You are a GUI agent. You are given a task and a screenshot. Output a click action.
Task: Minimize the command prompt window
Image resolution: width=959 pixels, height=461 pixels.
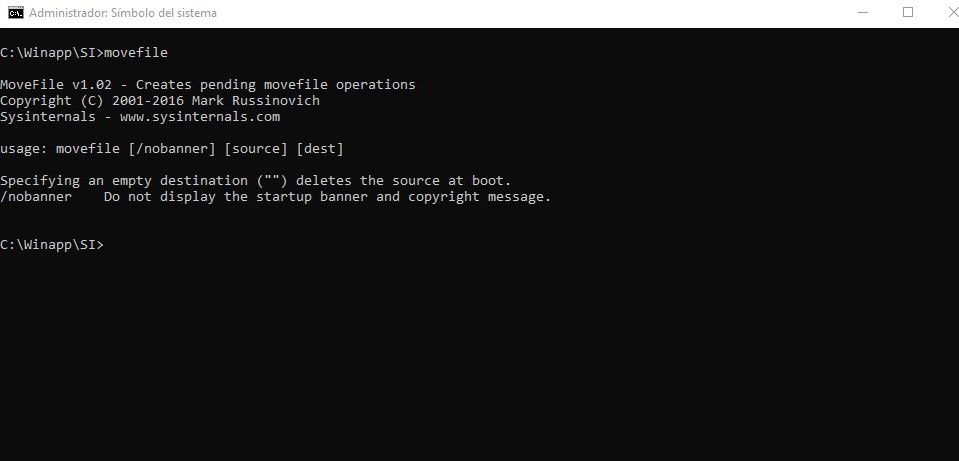pyautogui.click(x=863, y=13)
